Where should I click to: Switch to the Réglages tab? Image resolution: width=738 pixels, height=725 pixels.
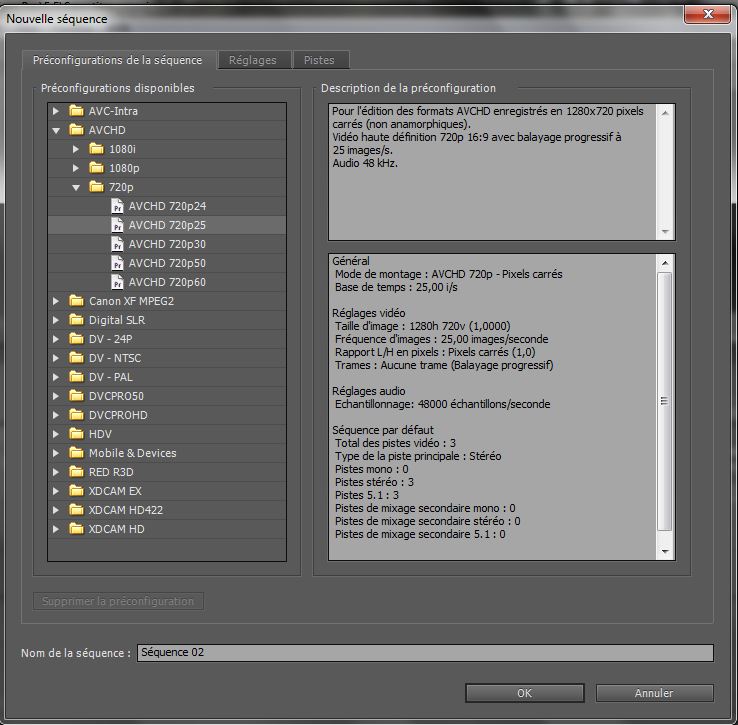[253, 60]
